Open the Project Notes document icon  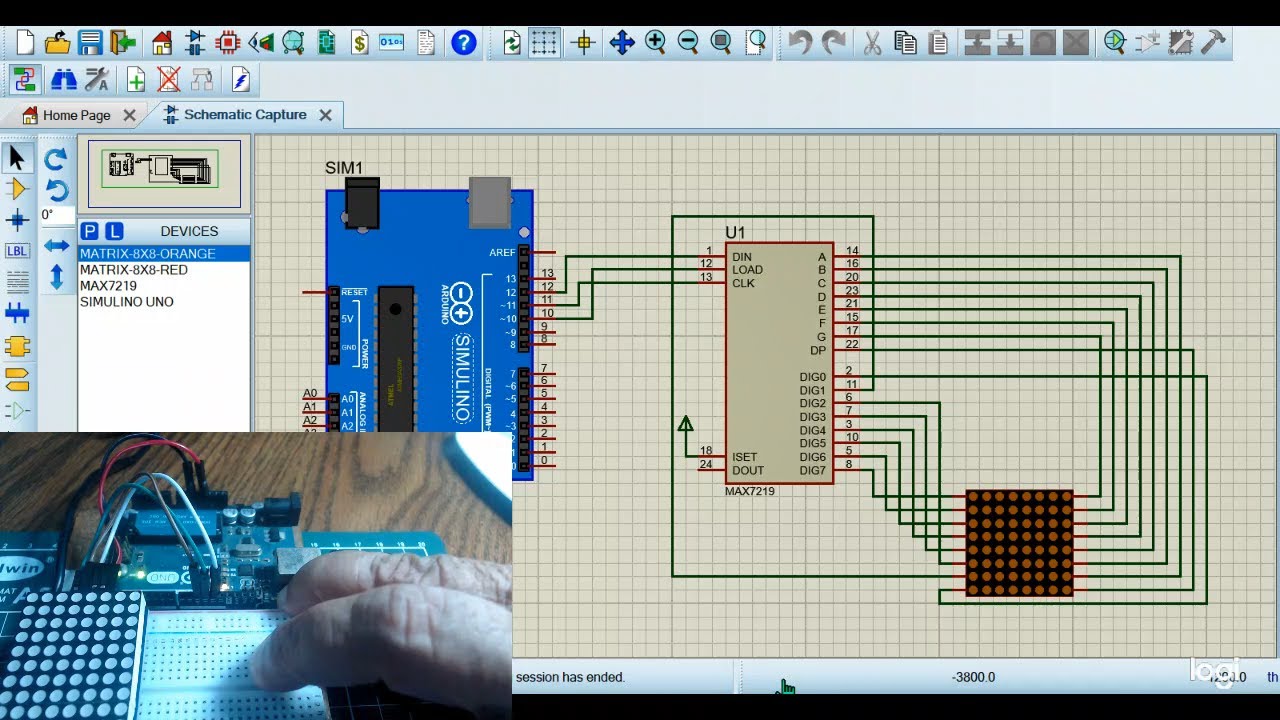click(426, 43)
